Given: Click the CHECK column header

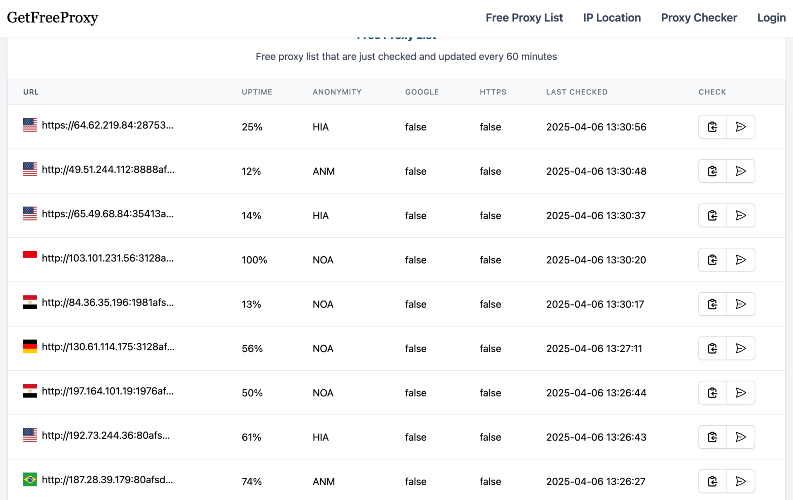Looking at the screenshot, I should (712, 92).
